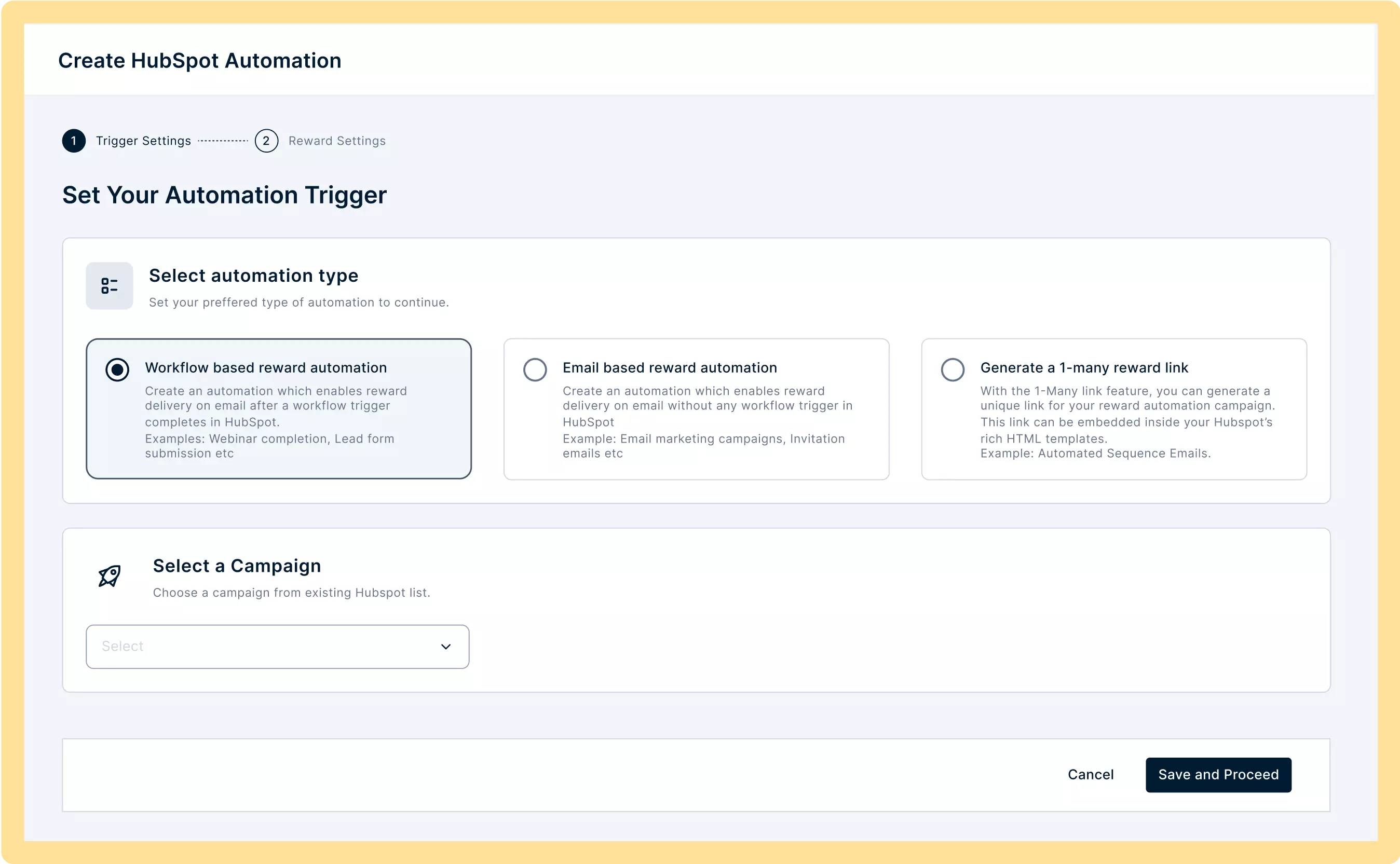Click the Create HubSpot Automation title

click(199, 61)
